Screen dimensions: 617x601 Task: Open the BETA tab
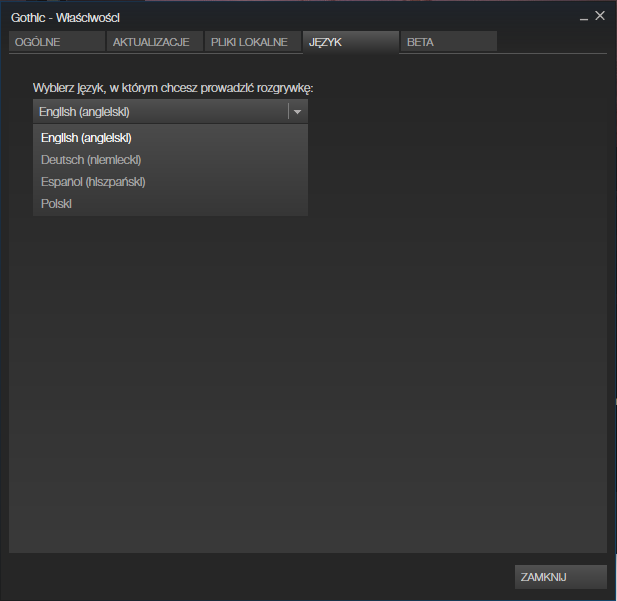point(449,42)
